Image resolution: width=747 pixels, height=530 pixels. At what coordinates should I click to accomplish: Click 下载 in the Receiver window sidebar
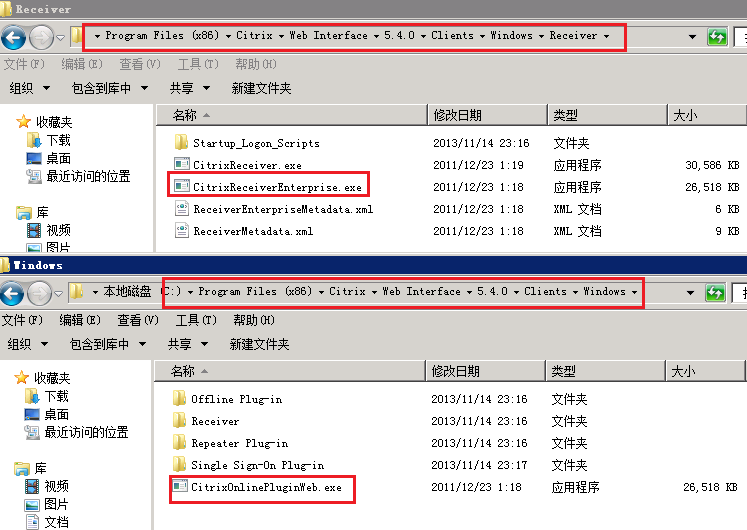59,140
